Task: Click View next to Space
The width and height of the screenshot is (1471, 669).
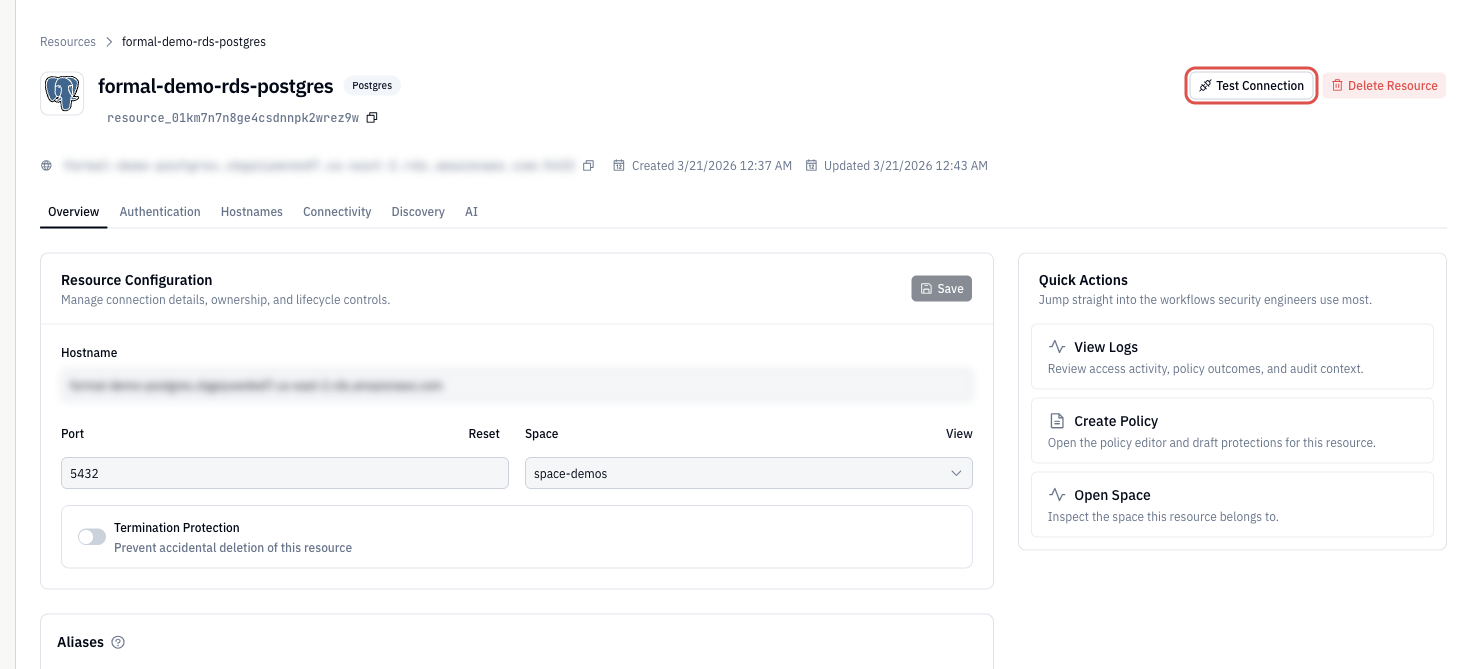Action: (x=959, y=434)
